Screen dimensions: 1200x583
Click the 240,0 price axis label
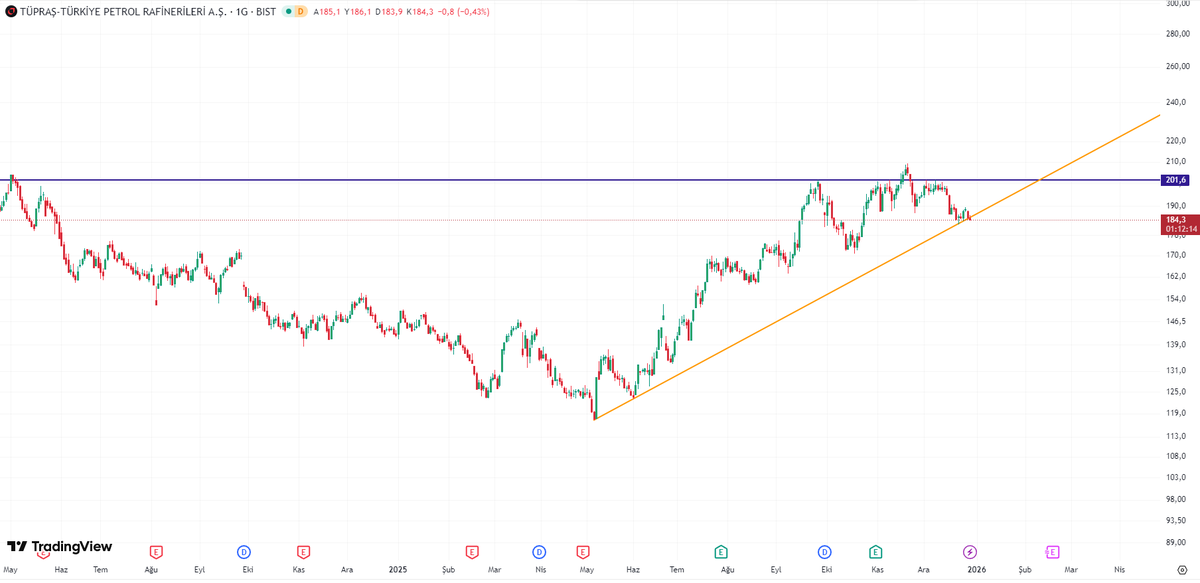point(1175,102)
